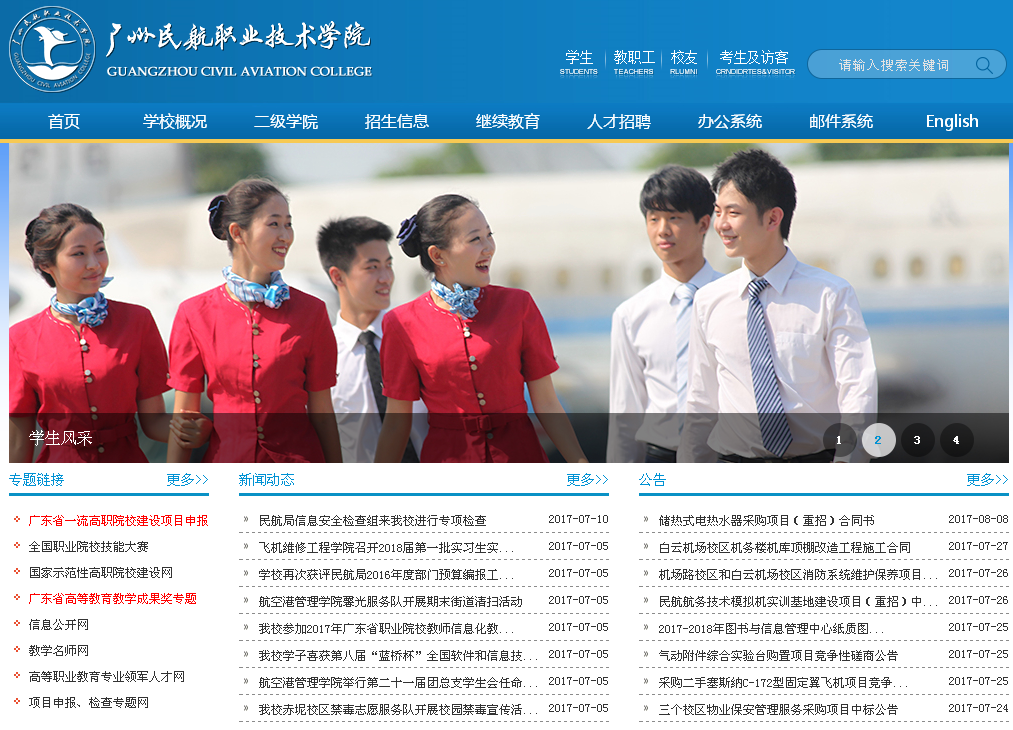
Task: Open the 招生信息 navigation menu item
Action: click(397, 122)
